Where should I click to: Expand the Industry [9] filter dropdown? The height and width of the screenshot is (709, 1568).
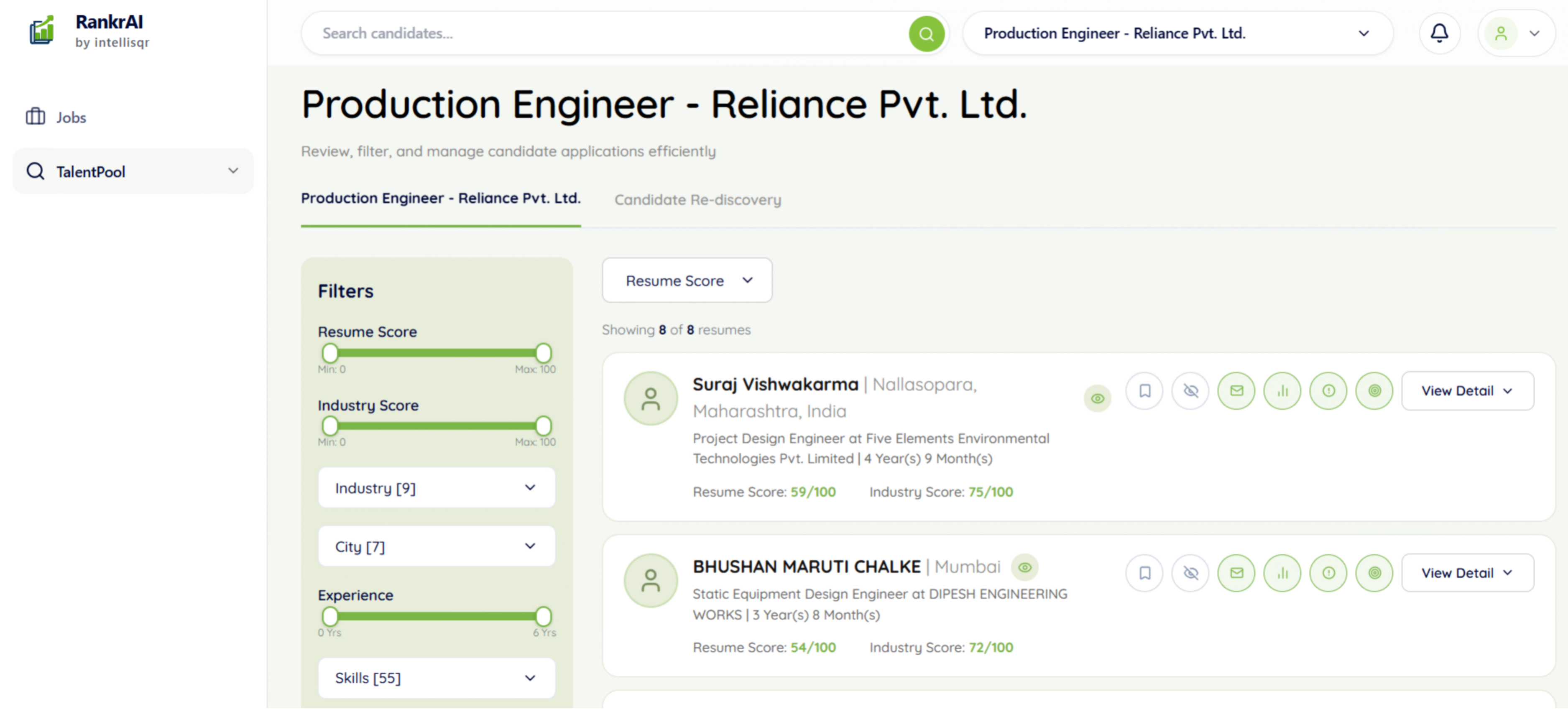tap(437, 488)
